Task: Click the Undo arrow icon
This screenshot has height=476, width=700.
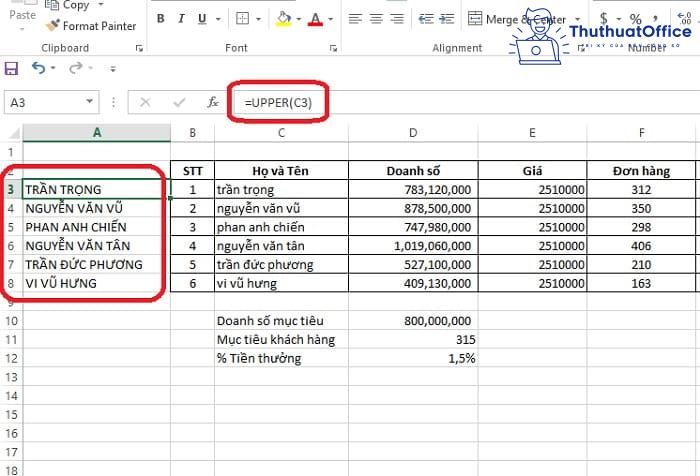Action: point(38,68)
